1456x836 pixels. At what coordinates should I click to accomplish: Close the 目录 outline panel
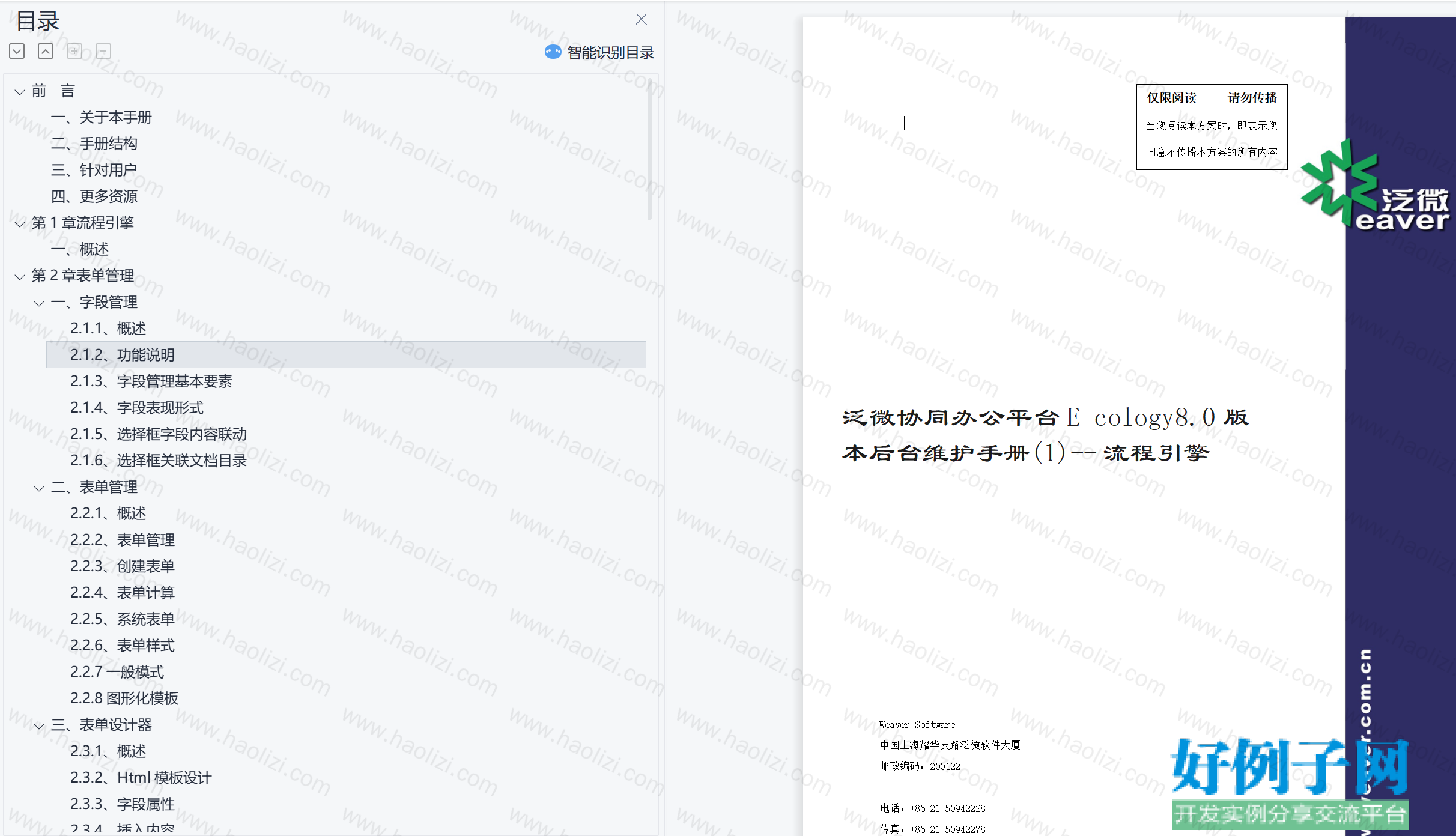642,20
